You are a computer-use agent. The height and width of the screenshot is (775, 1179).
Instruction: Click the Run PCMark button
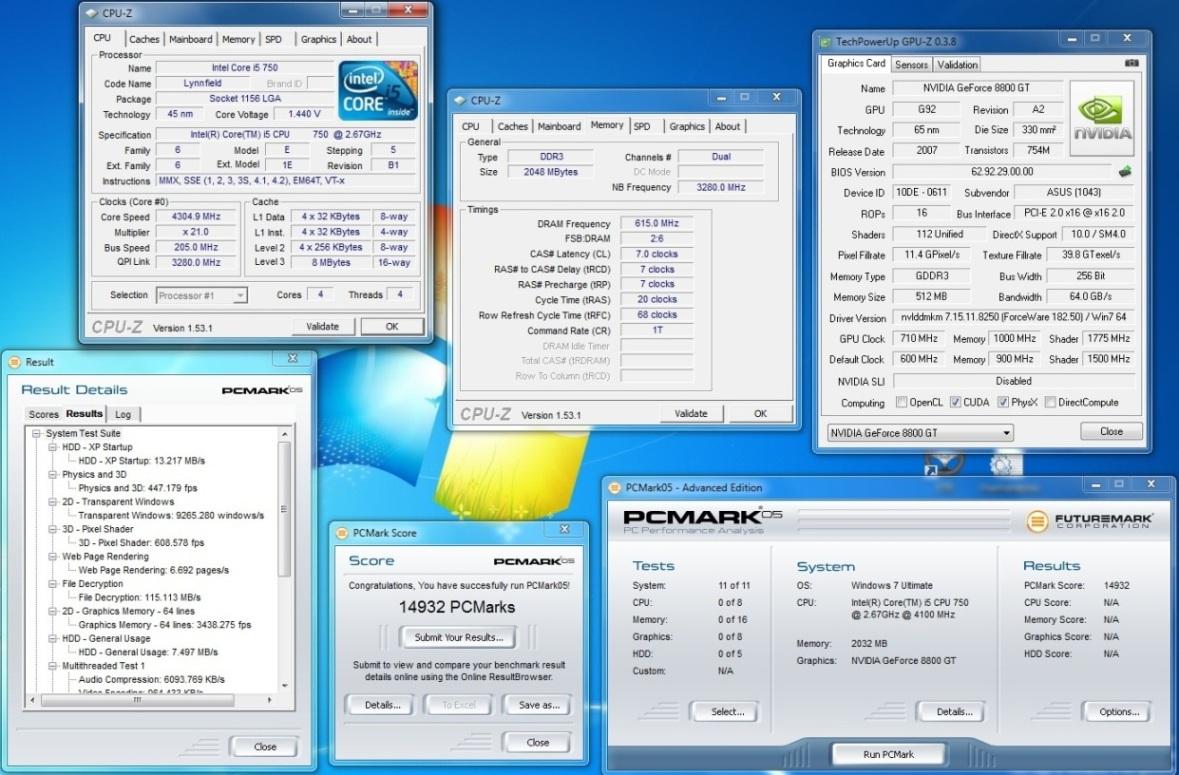point(888,754)
